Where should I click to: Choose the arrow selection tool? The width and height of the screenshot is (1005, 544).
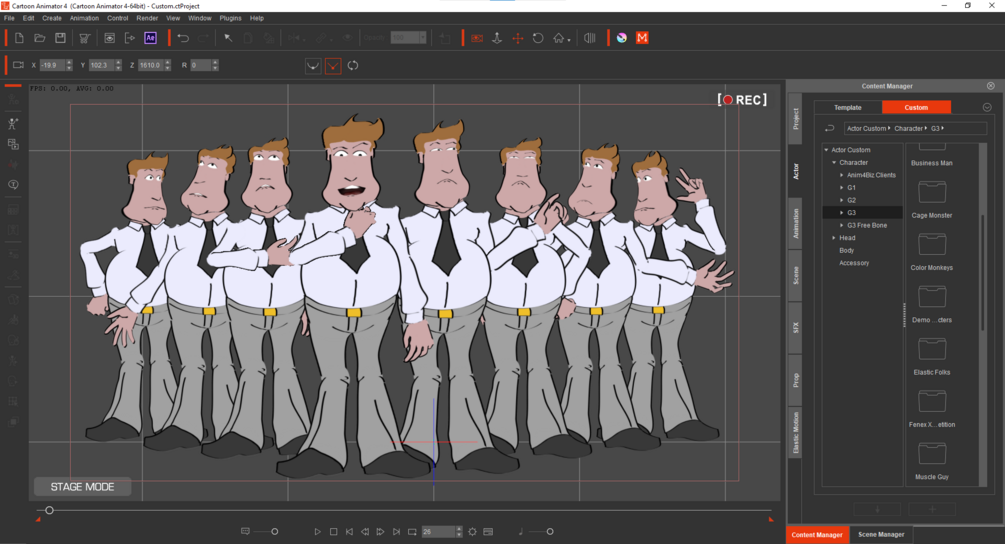click(x=228, y=38)
